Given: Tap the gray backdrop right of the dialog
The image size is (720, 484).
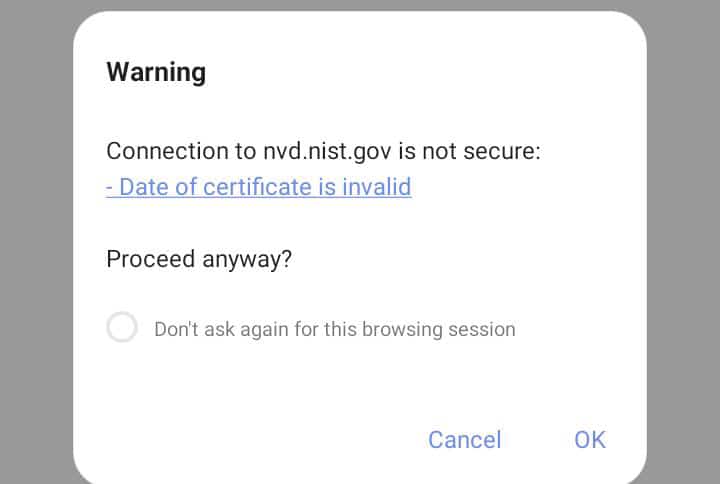Looking at the screenshot, I should click(x=685, y=250).
